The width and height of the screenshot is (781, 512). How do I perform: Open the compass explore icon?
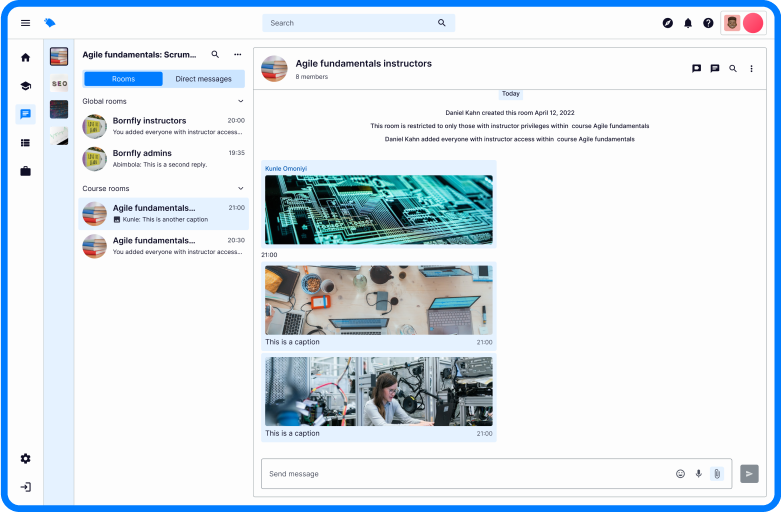[x=667, y=23]
